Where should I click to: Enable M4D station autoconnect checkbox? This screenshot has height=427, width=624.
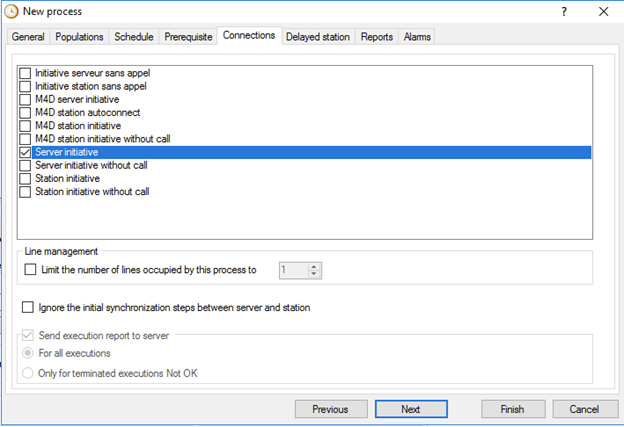[x=25, y=113]
